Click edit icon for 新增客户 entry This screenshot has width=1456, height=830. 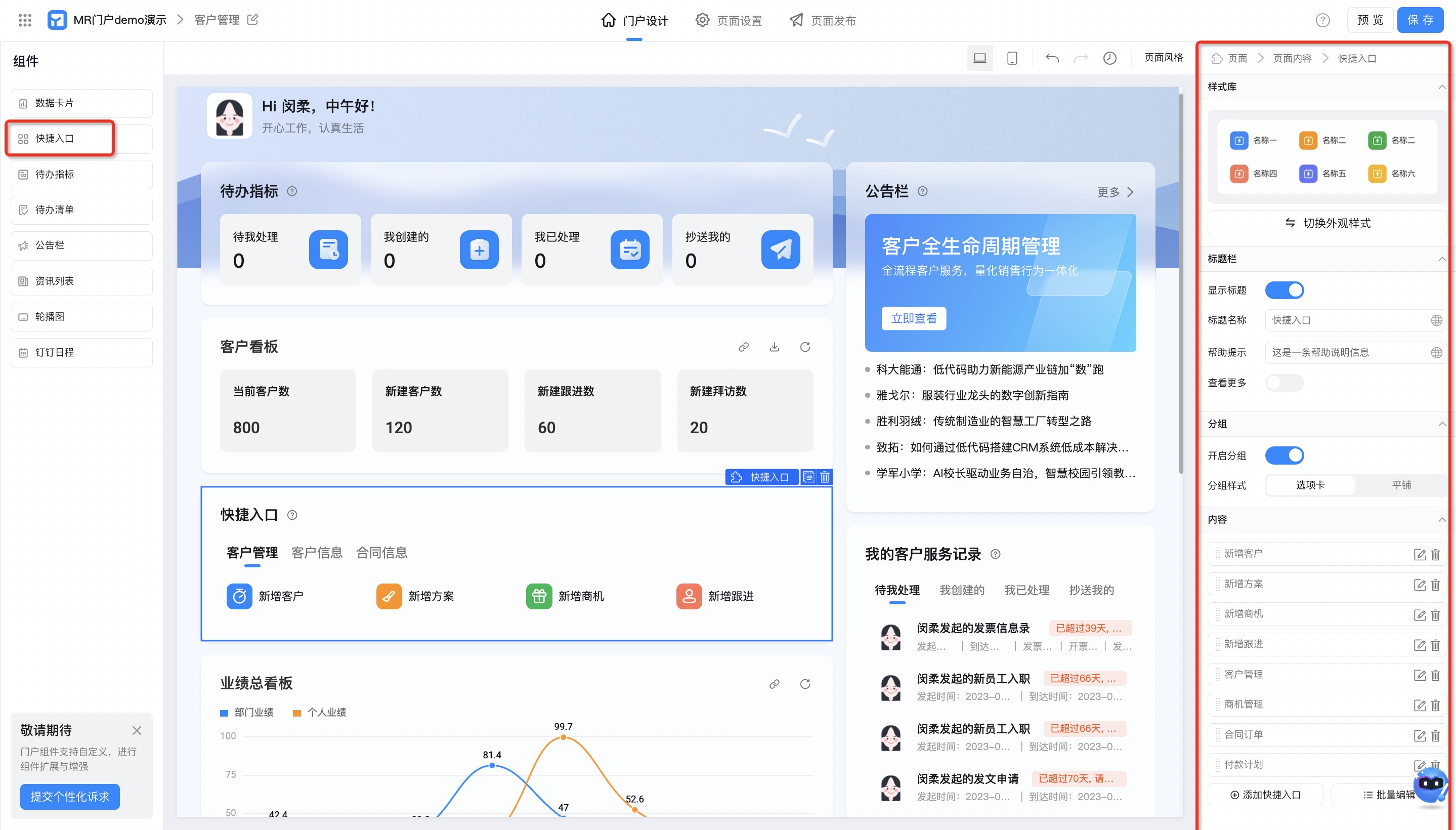(1420, 554)
